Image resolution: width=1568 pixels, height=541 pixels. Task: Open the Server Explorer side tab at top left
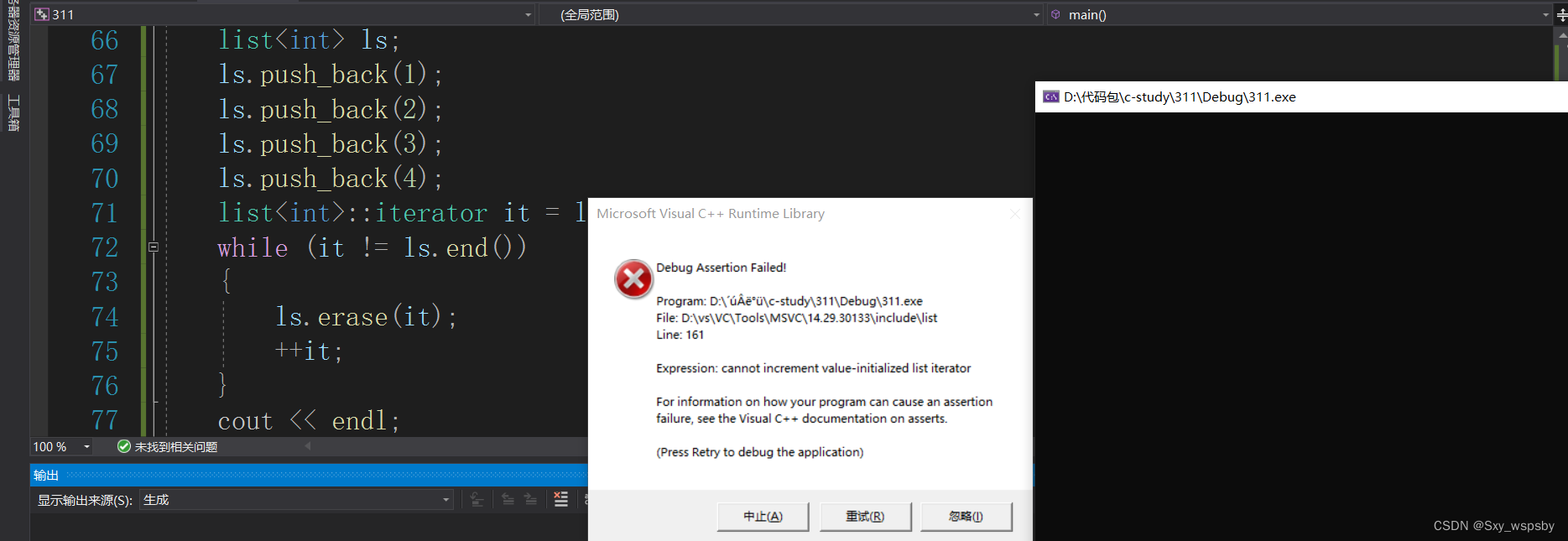point(13,40)
